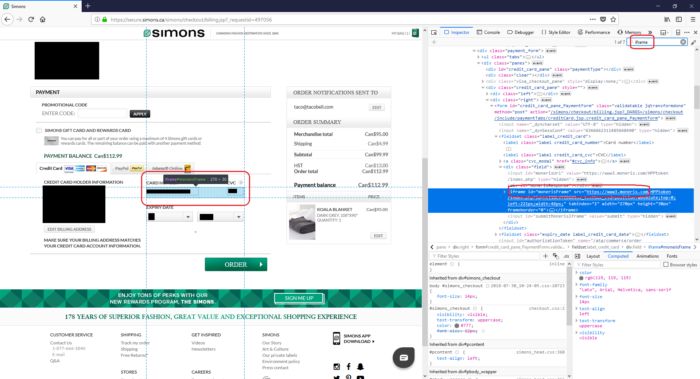Expand the div class left node
Viewport: 700px width, 379px height.
[x=488, y=94]
